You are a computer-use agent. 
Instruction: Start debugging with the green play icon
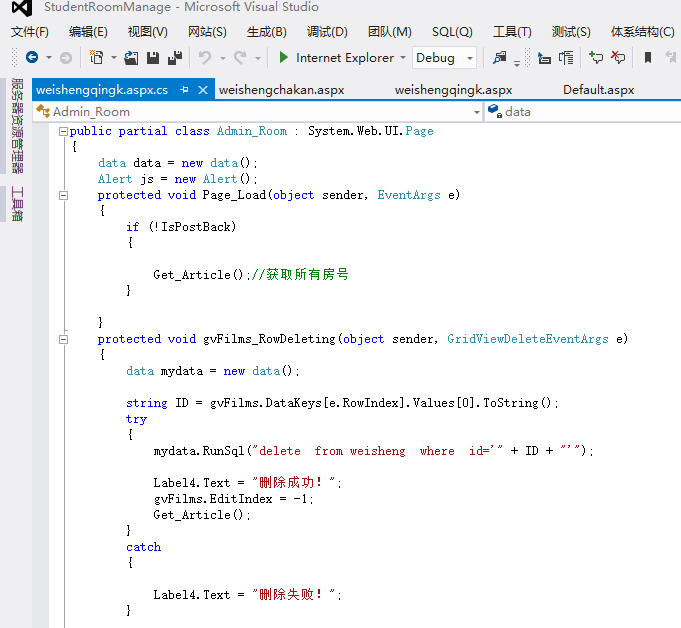284,57
